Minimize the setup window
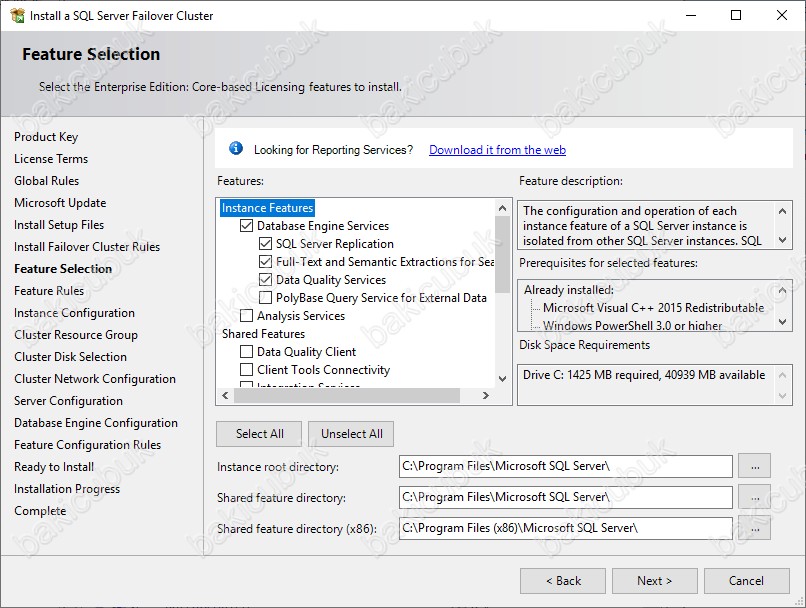This screenshot has height=608, width=806. [x=691, y=15]
